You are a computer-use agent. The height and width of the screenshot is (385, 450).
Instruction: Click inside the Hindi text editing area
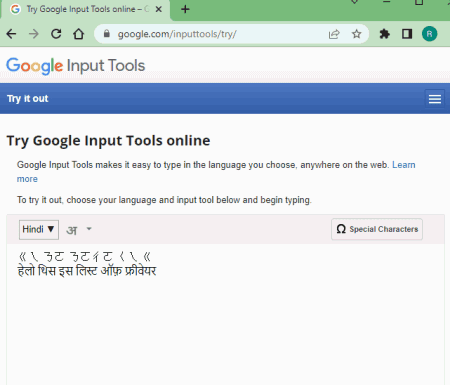click(x=225, y=313)
